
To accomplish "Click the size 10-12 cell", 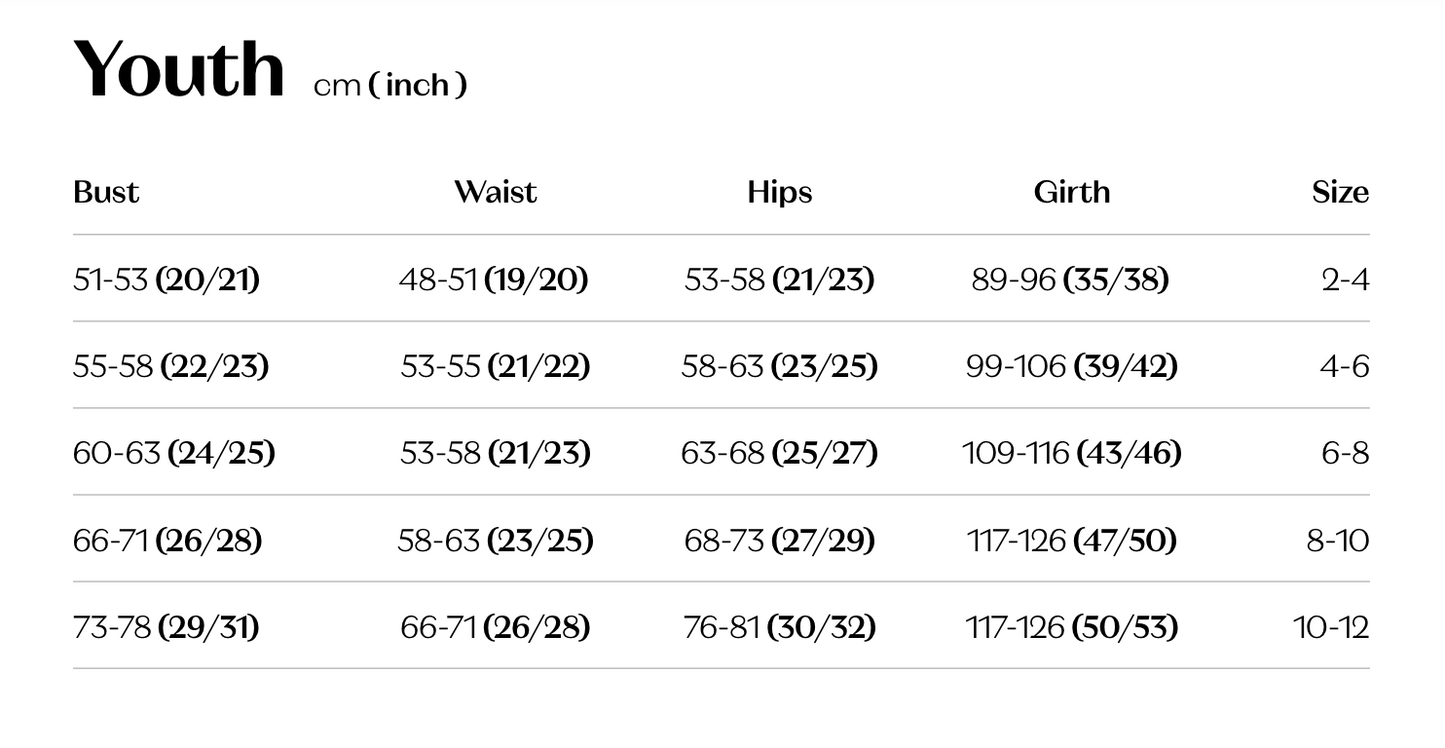I will pos(1331,628).
